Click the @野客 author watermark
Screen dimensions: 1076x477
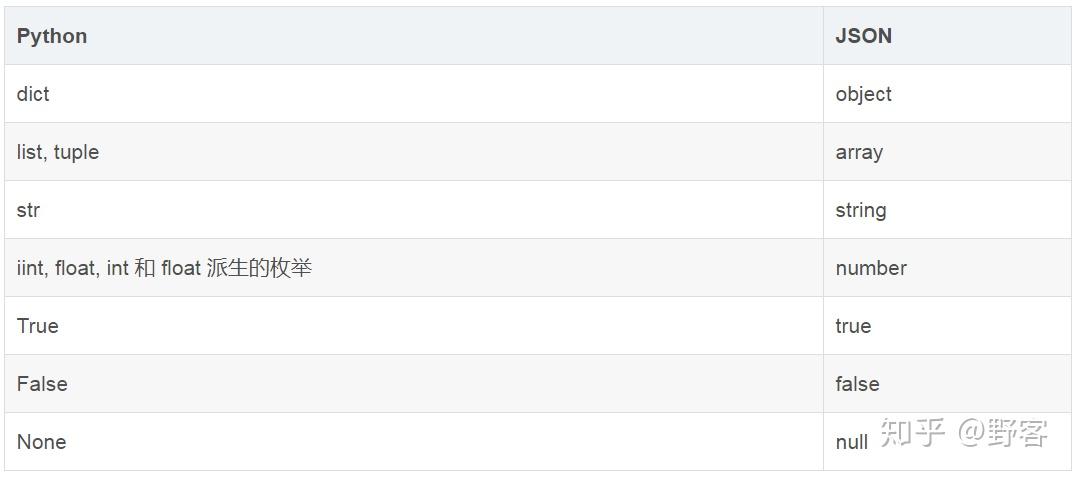[x=1003, y=433]
